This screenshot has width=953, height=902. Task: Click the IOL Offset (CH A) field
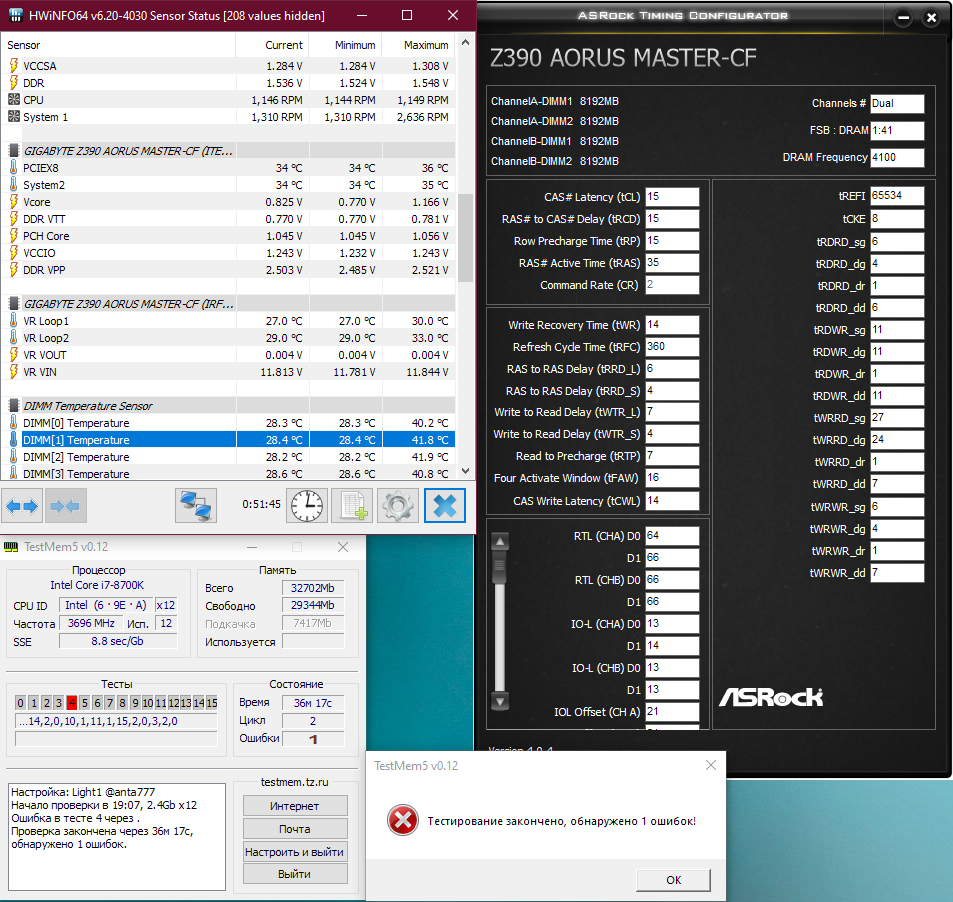672,712
